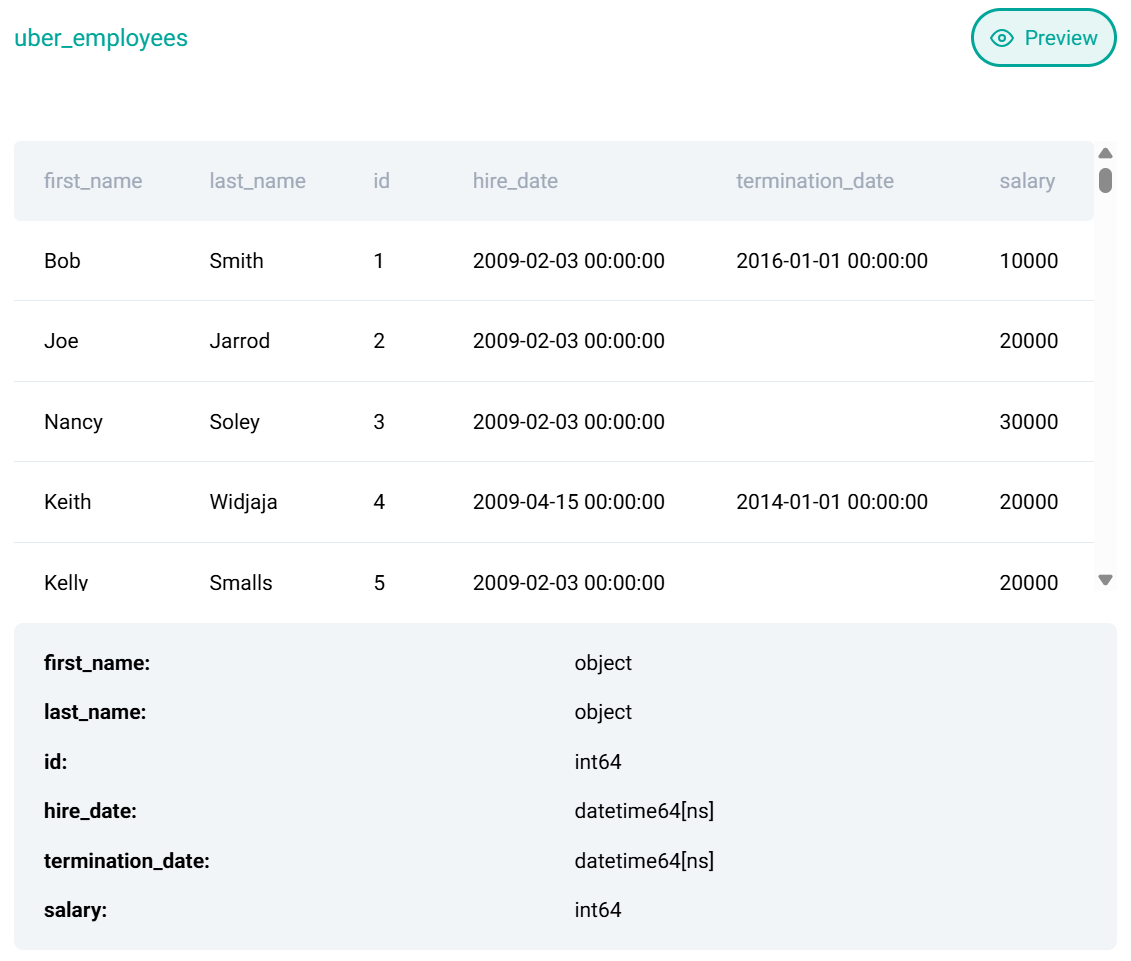Click Bob's termination date 2016-01-01
Screen dimensions: 1131x961
pyautogui.click(x=832, y=260)
